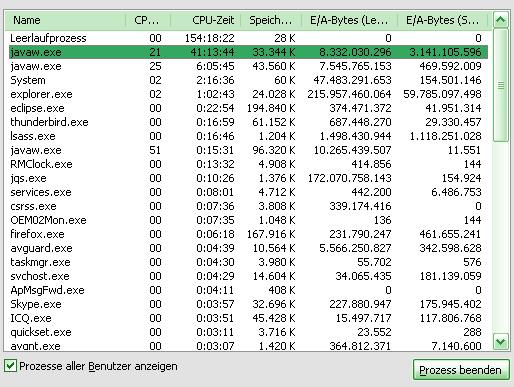The height and width of the screenshot is (387, 514).
Task: Sort by E/A-Bytes (S... column header
Action: [442, 20]
